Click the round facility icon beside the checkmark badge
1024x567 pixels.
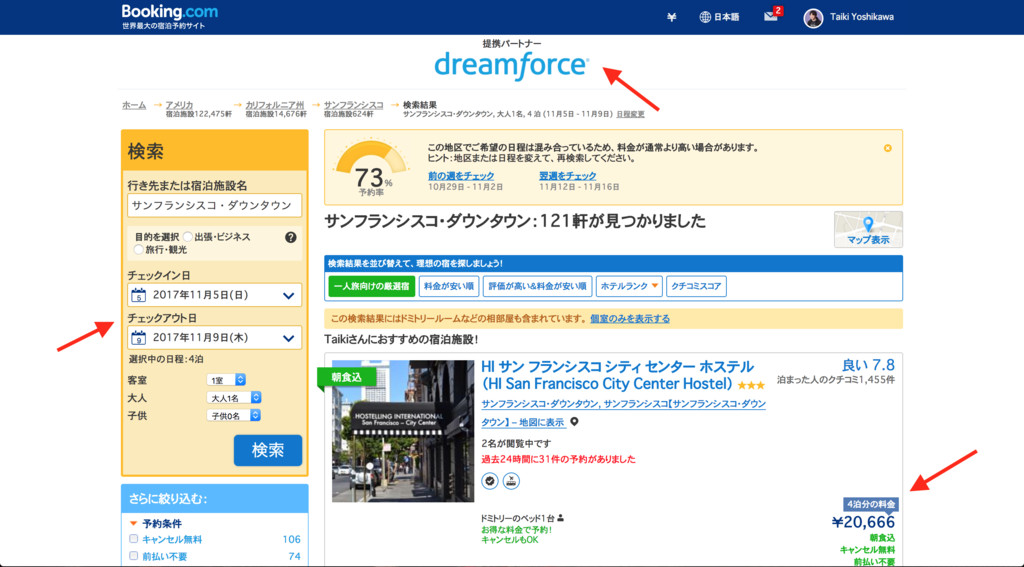tap(511, 481)
